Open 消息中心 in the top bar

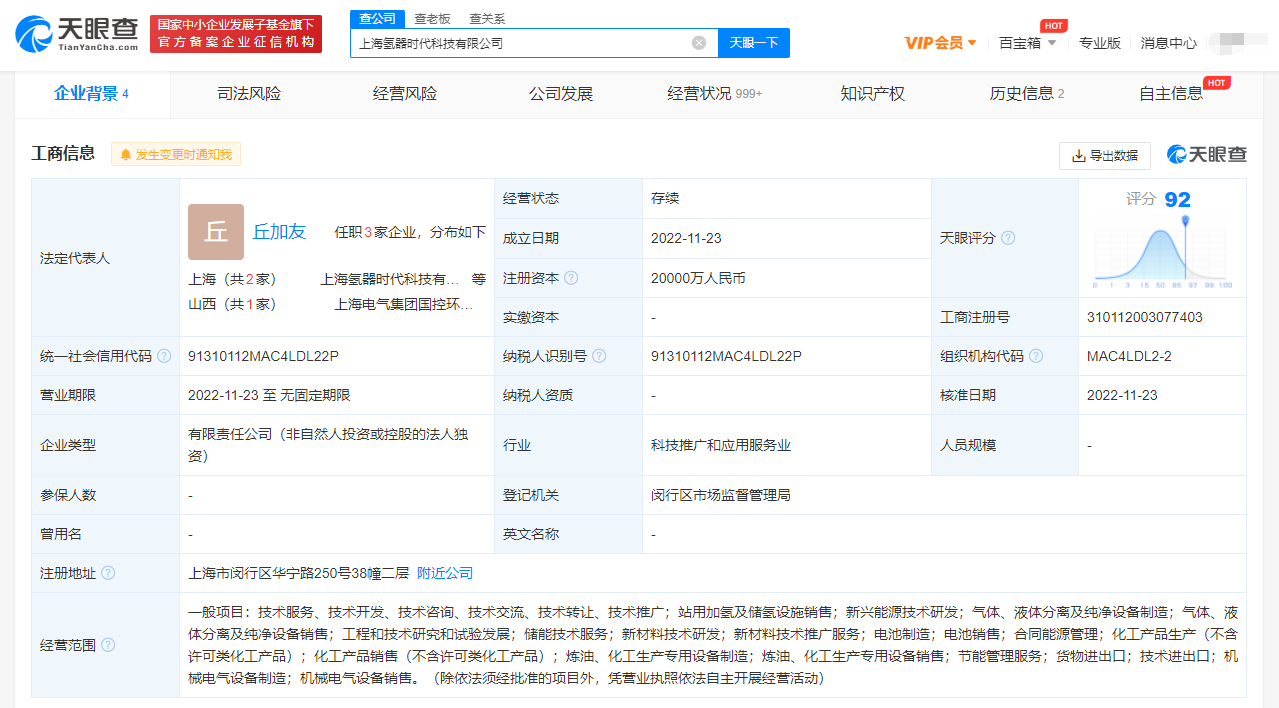click(x=1169, y=43)
